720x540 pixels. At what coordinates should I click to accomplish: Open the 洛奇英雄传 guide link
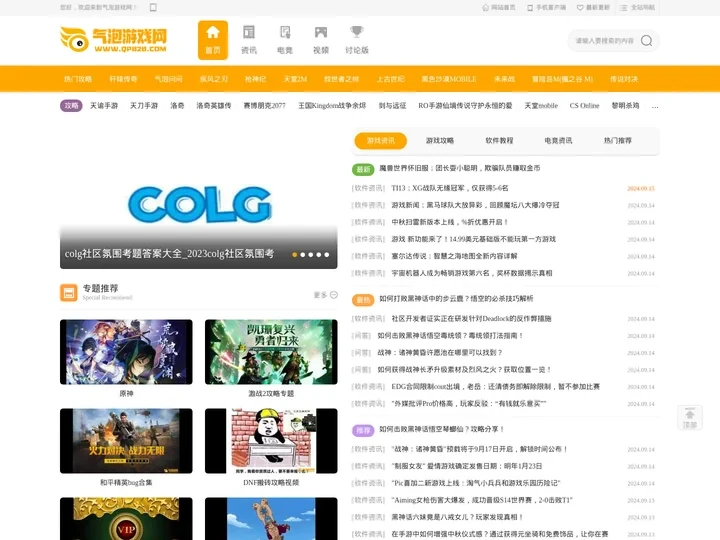214,106
